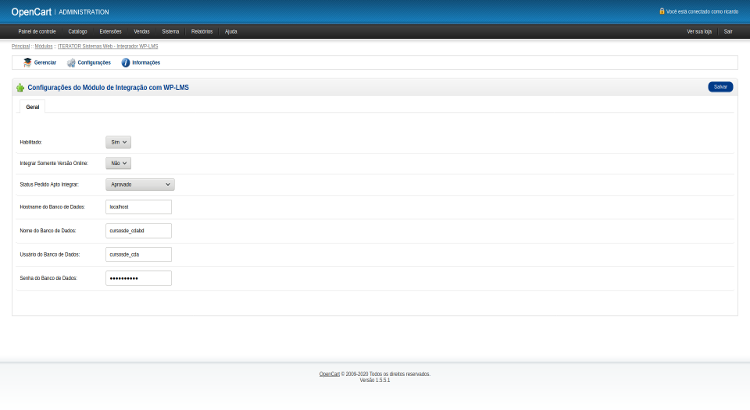The width and height of the screenshot is (750, 410).
Task: Focus the Usuário do Banco de Dados field
Action: pos(138,255)
